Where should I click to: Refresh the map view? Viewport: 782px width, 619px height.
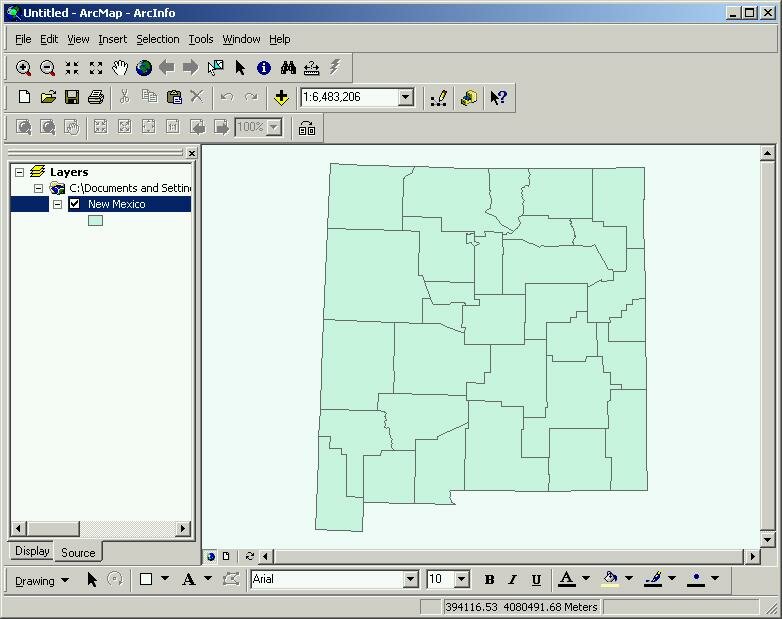pyautogui.click(x=250, y=556)
